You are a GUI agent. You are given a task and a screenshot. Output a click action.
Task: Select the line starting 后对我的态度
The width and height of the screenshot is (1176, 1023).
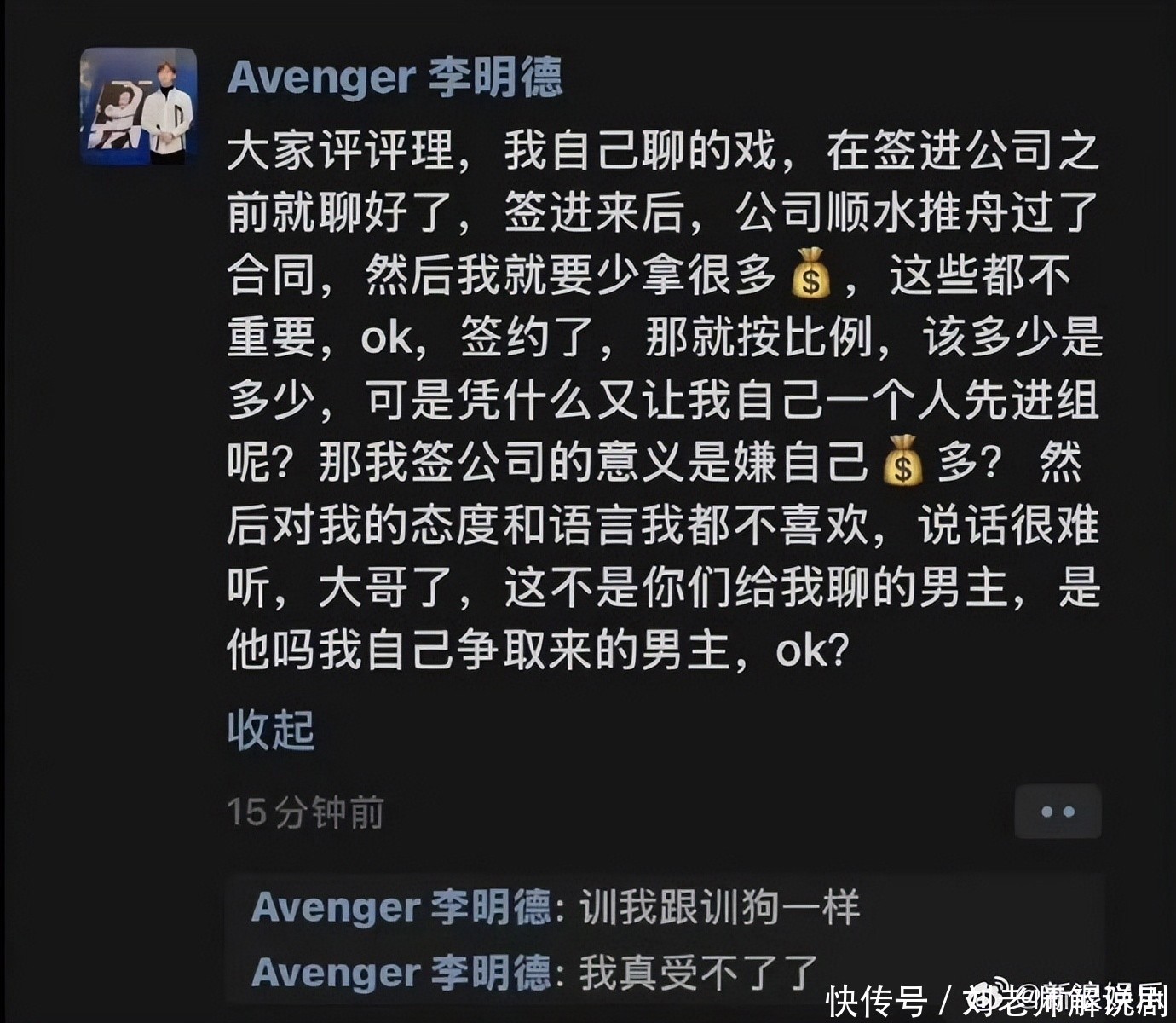coord(663,525)
